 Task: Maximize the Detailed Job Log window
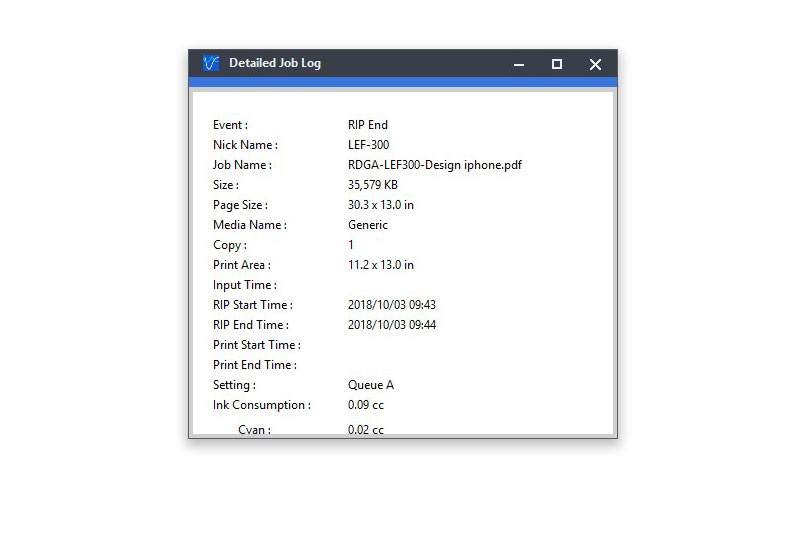click(x=557, y=64)
